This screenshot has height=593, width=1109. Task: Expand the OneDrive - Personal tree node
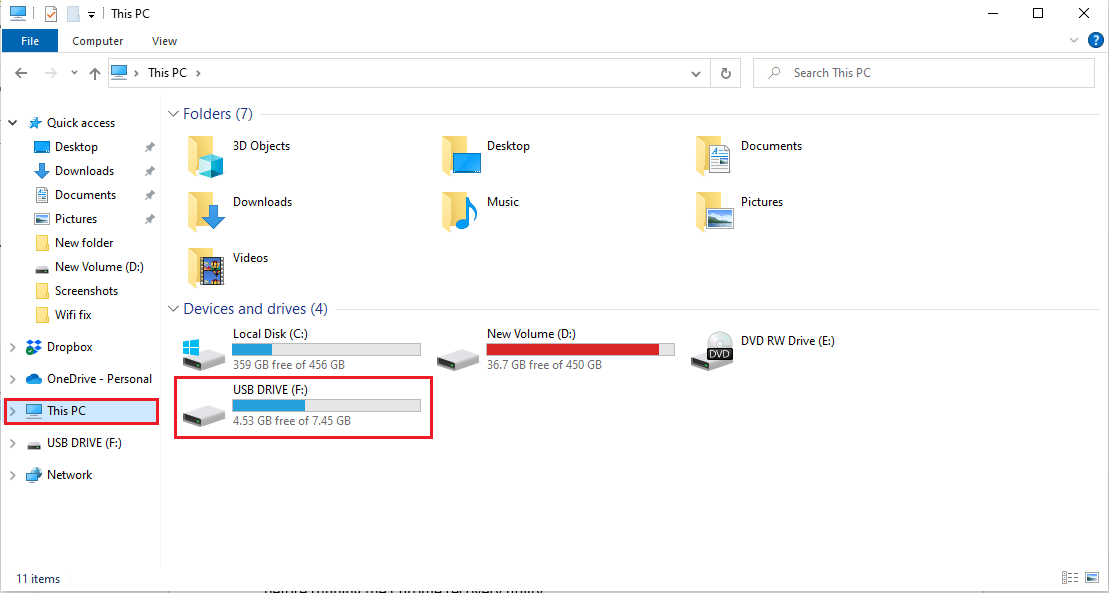tap(13, 379)
